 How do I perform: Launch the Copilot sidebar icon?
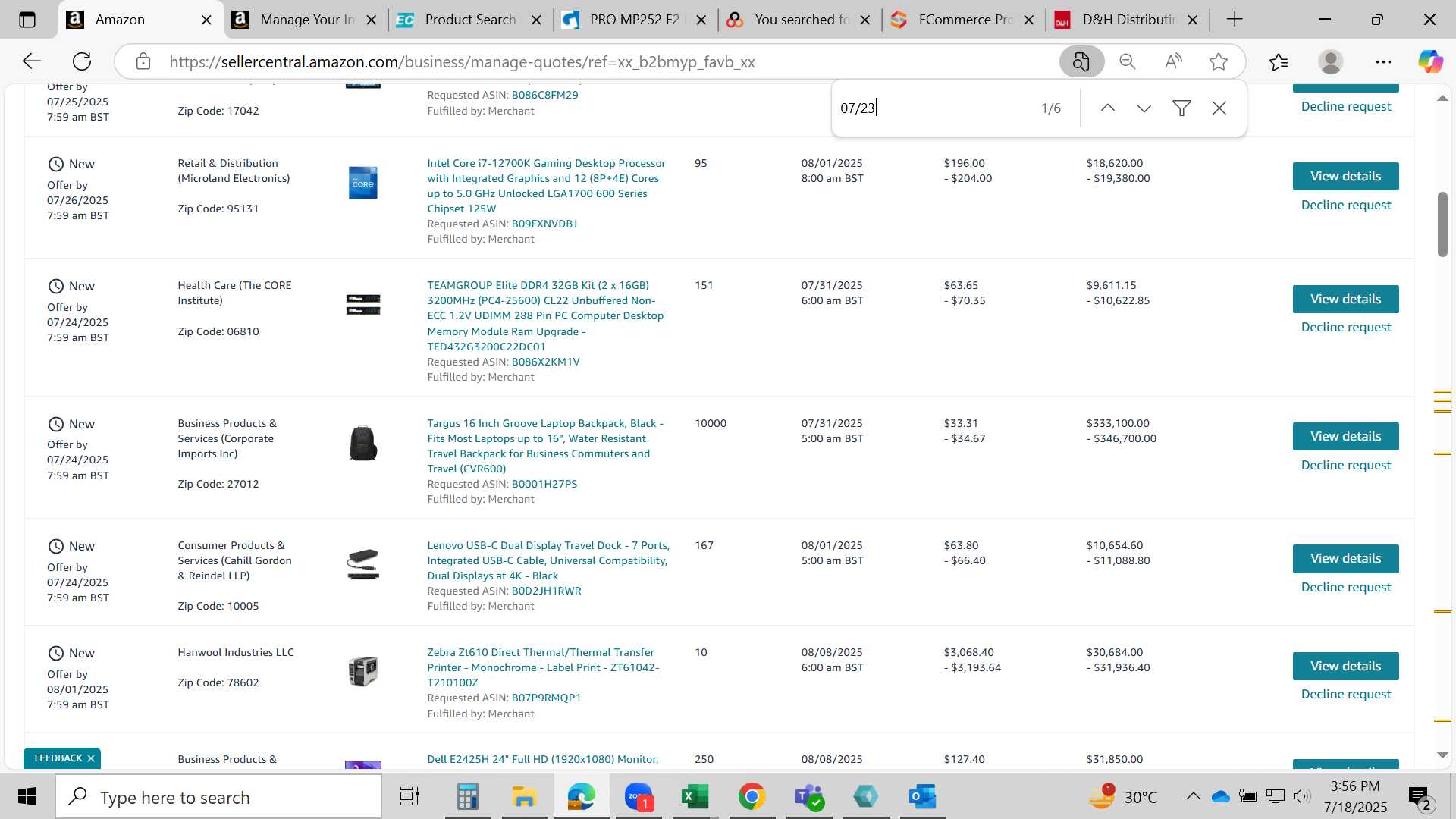coord(1431,61)
